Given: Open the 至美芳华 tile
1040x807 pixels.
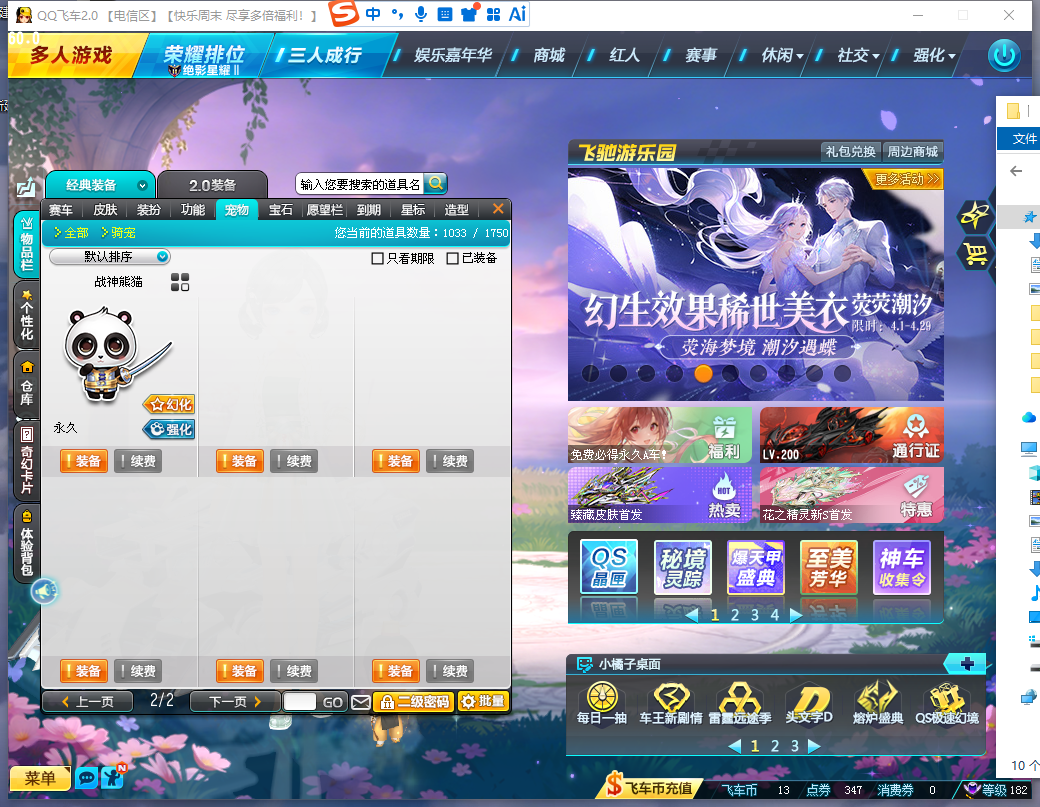Looking at the screenshot, I should pos(828,567).
